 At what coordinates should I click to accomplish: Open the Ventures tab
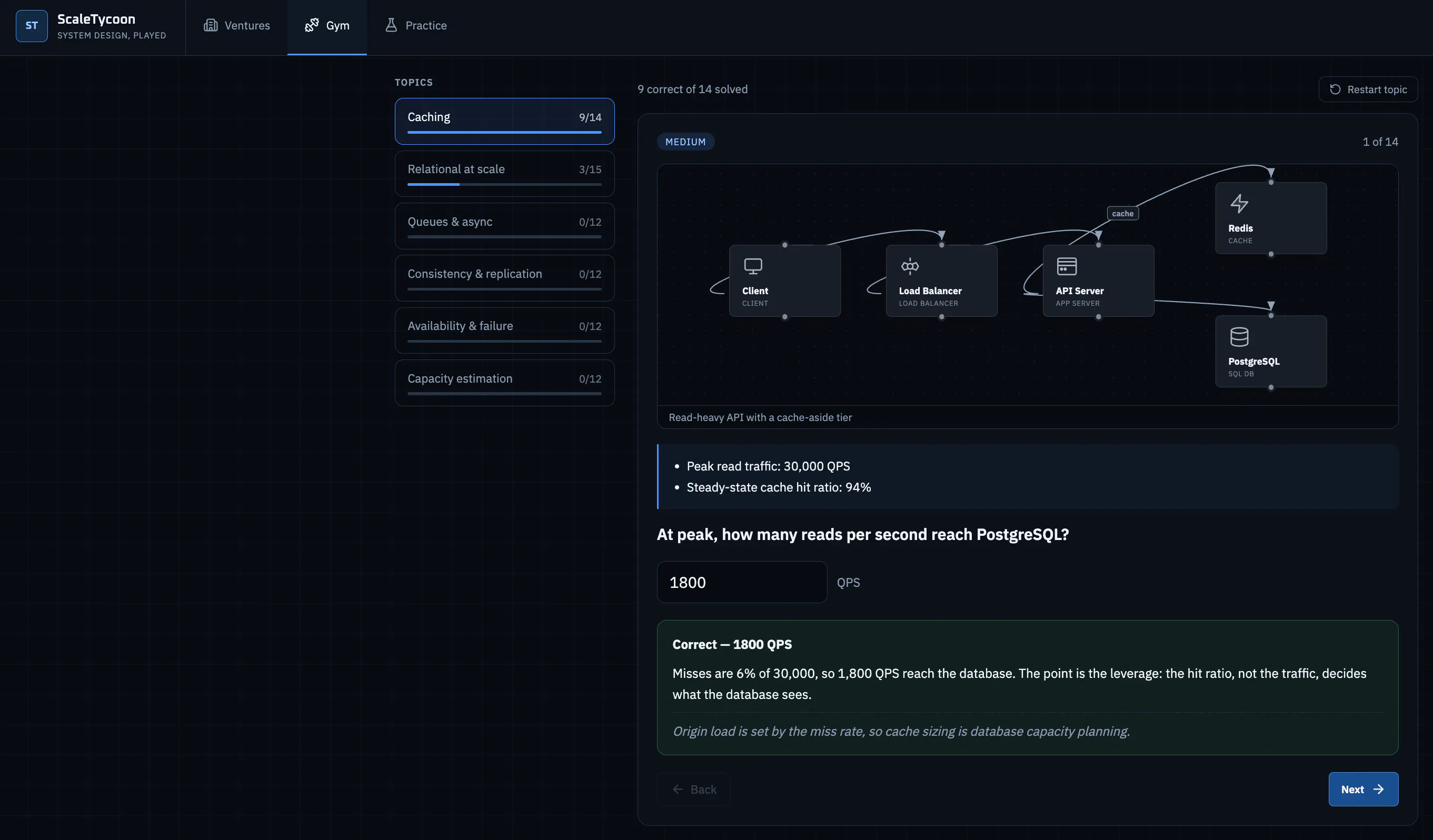point(236,27)
